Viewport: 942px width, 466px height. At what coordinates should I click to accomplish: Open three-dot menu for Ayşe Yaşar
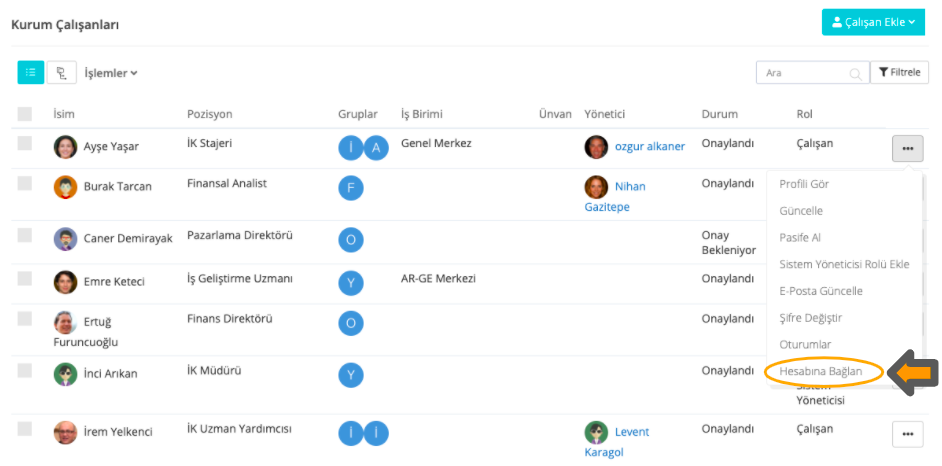(907, 148)
